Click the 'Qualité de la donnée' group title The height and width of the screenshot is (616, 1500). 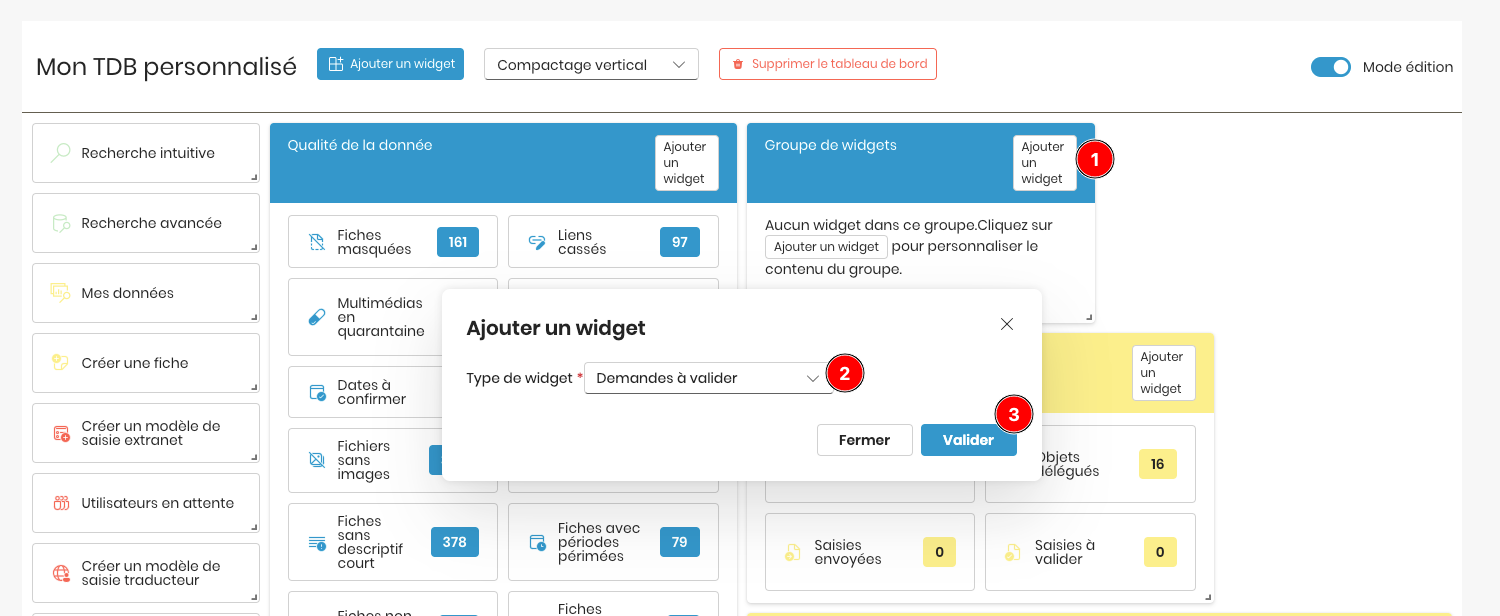pyautogui.click(x=360, y=145)
